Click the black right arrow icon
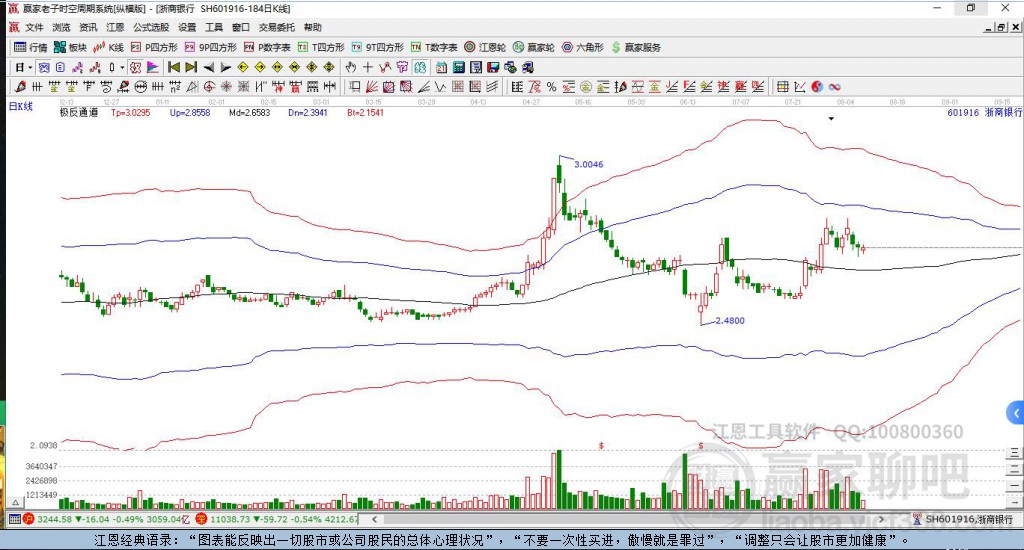Screen dimensions: 1024x550 [225, 67]
